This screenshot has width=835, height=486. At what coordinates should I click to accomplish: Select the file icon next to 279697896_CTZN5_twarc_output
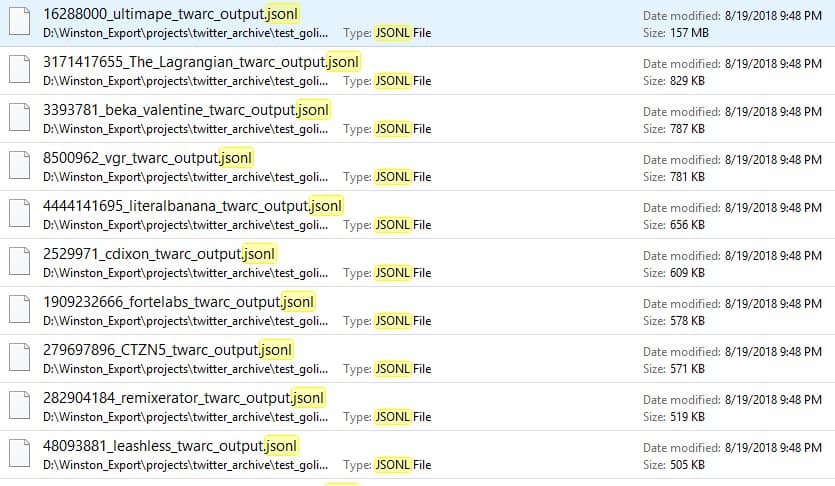[x=20, y=358]
